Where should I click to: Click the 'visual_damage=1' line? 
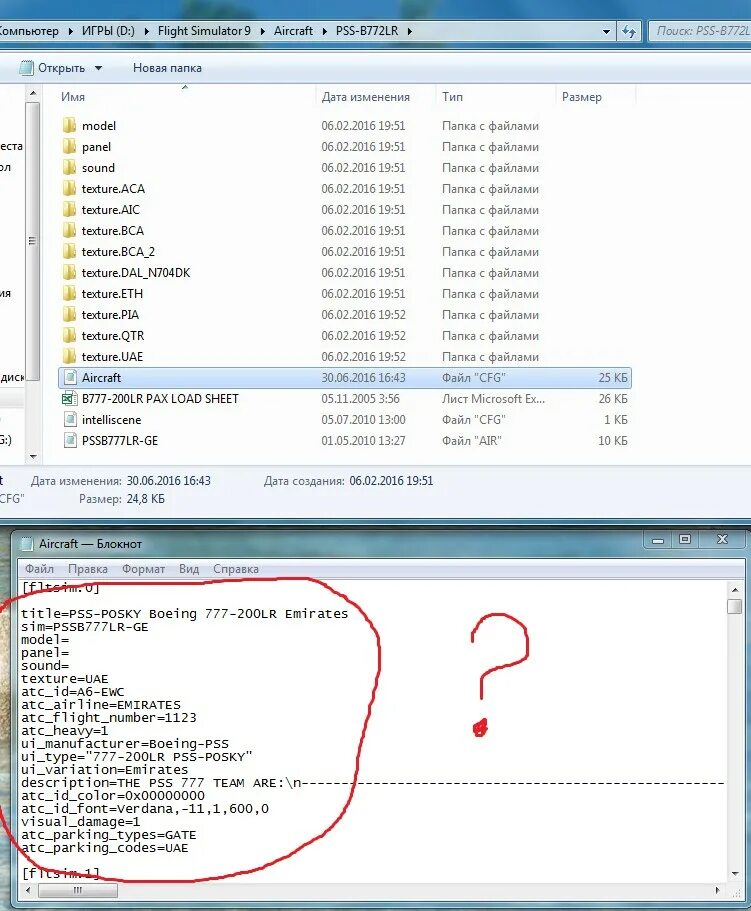(x=81, y=822)
